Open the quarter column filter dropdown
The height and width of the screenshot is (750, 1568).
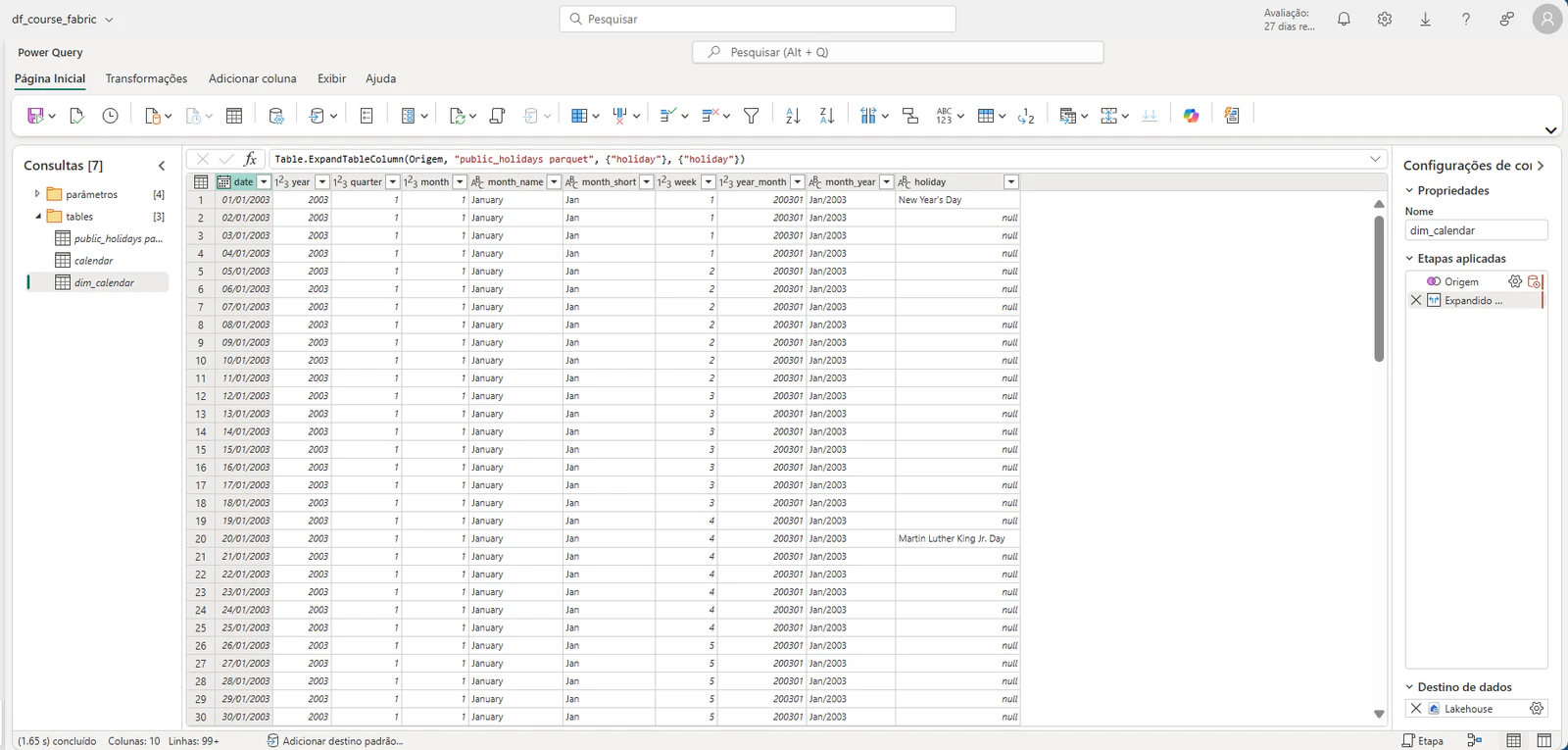pyautogui.click(x=393, y=181)
